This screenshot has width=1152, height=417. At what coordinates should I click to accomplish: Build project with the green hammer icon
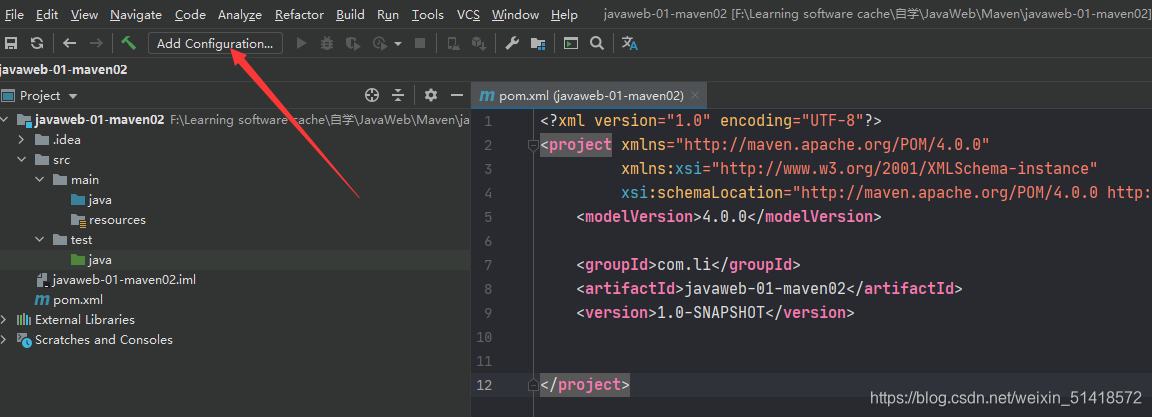click(129, 43)
